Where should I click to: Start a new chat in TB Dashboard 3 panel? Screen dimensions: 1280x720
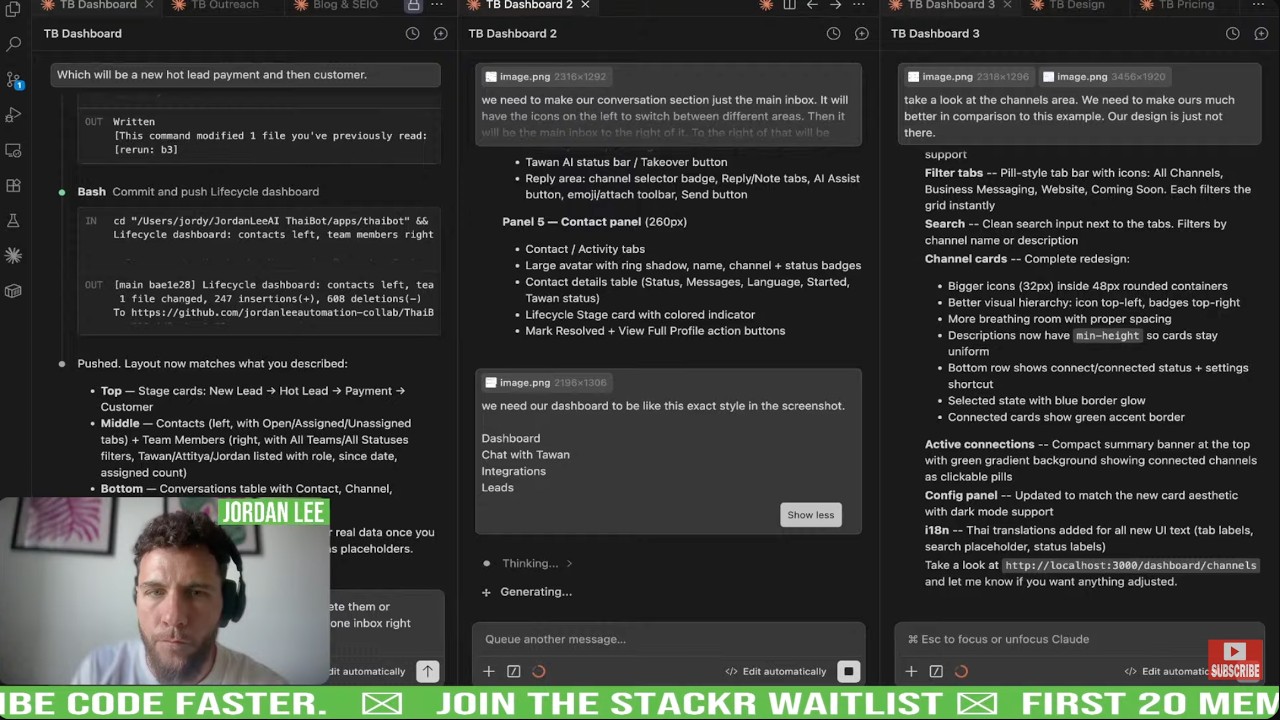(1260, 33)
